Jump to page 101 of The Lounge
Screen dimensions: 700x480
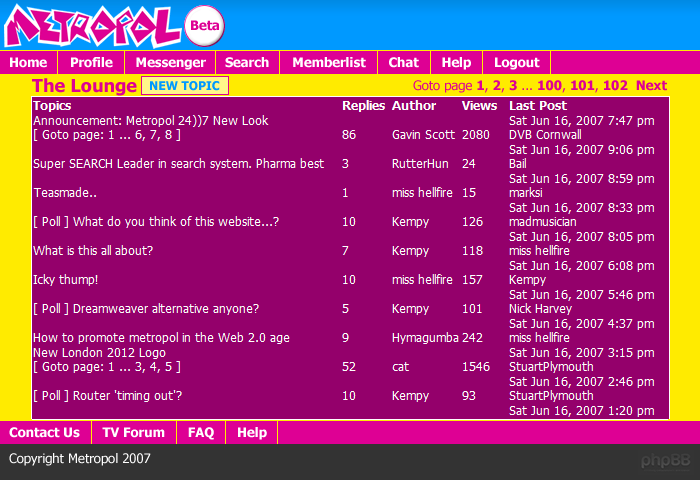(x=583, y=85)
